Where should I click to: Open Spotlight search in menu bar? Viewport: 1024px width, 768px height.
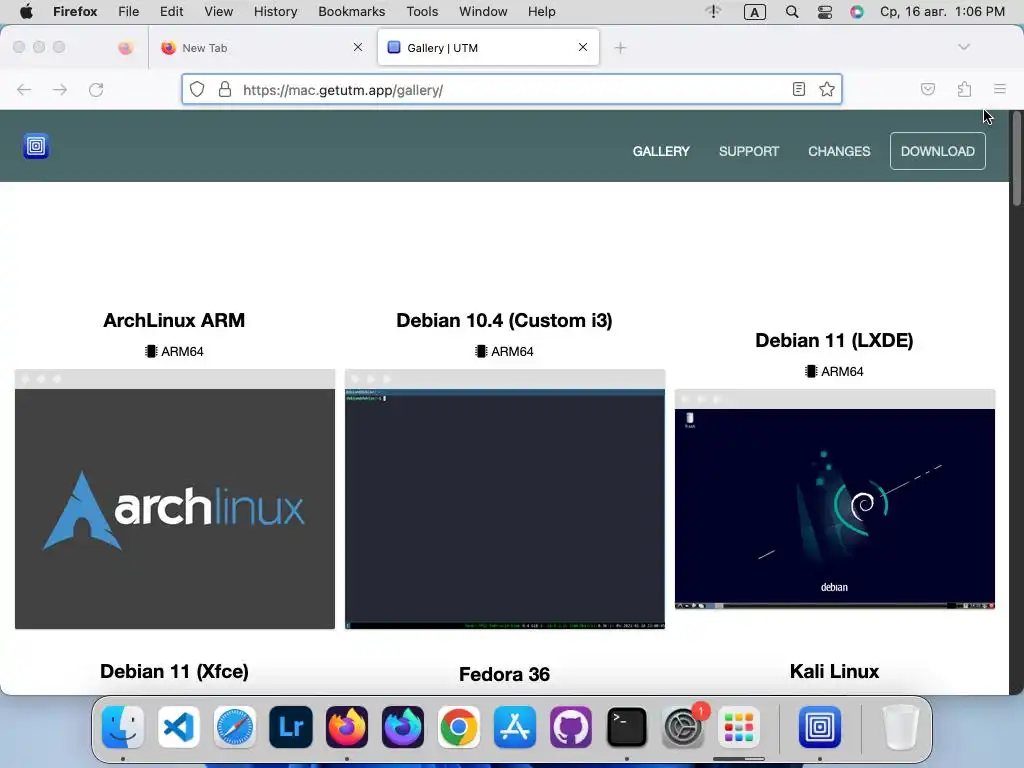point(792,12)
